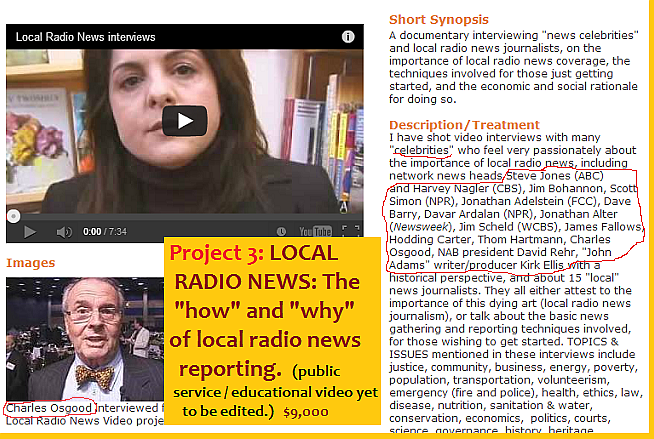This screenshot has width=654, height=439.
Task: Click the Description/Treatment heading
Action: [x=464, y=125]
